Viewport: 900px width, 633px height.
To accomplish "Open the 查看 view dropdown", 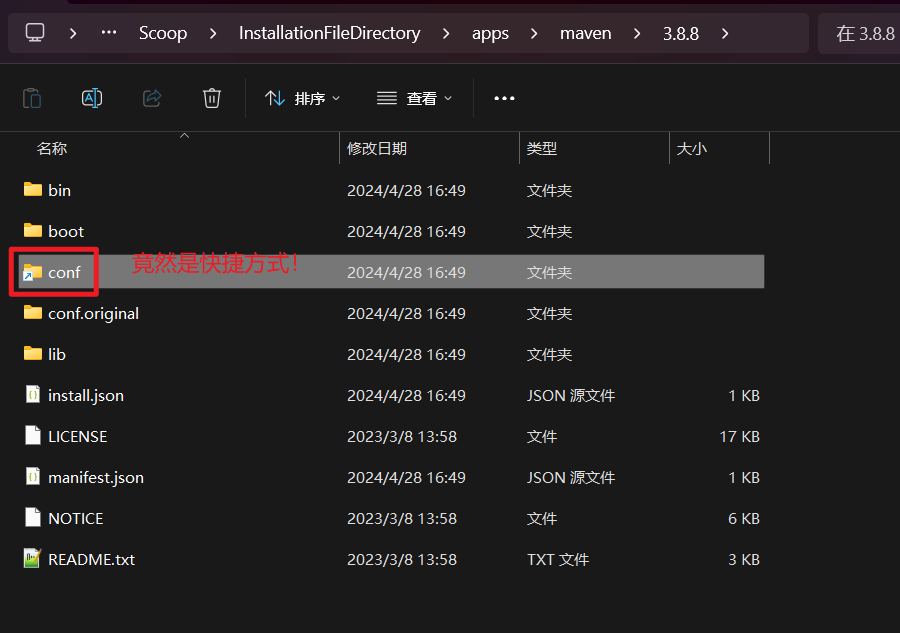I will (415, 98).
